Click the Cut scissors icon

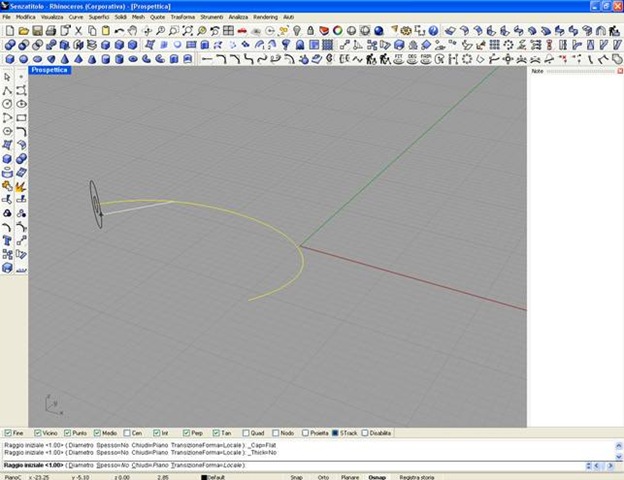click(x=78, y=31)
